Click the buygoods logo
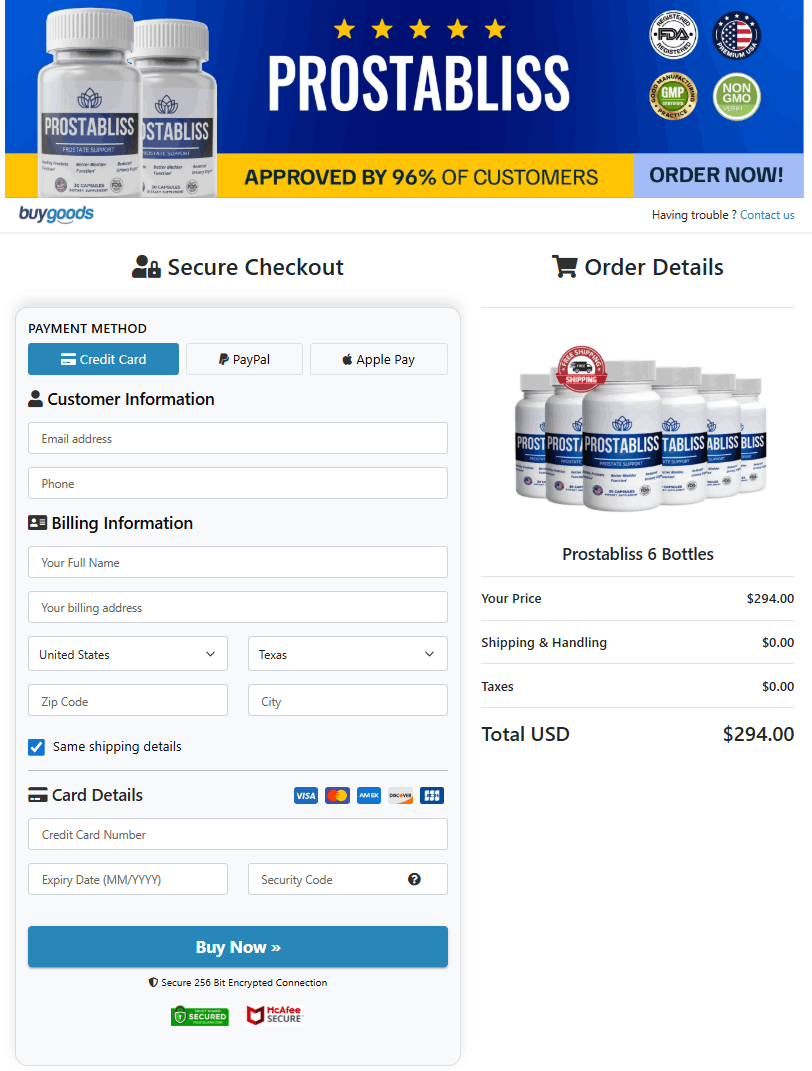 tap(56, 214)
